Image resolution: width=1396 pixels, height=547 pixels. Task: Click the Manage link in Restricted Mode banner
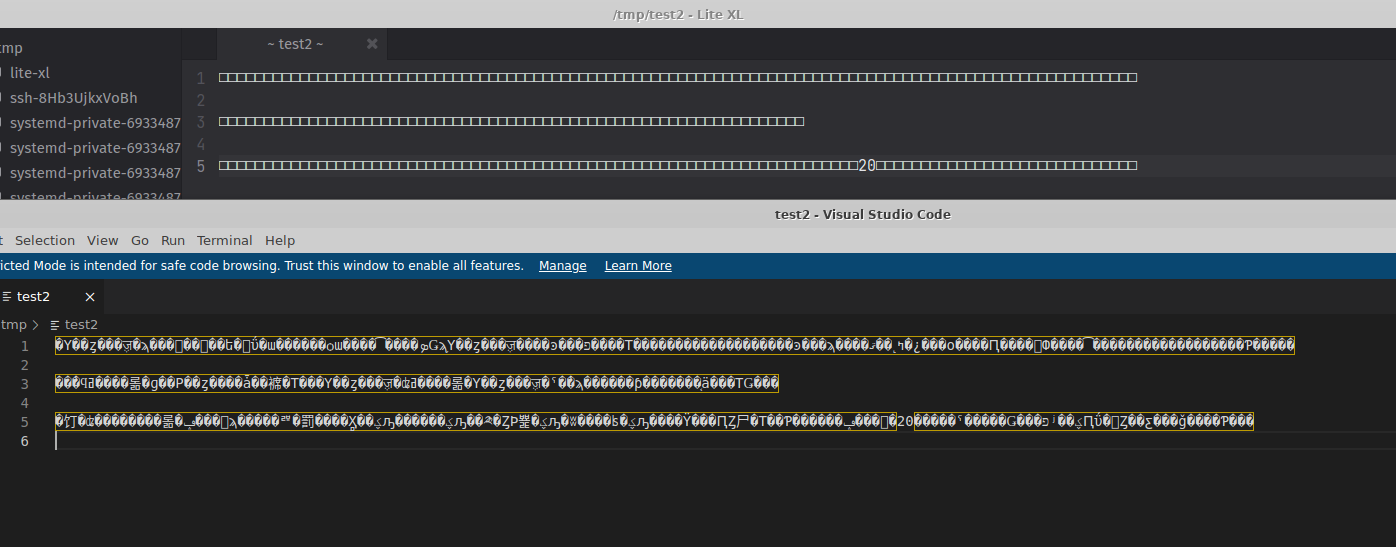pos(563,266)
